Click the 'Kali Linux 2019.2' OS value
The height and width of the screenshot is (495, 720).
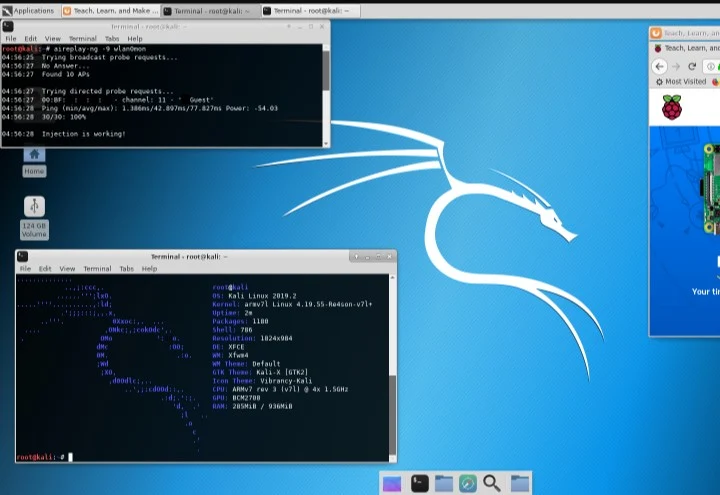262,296
